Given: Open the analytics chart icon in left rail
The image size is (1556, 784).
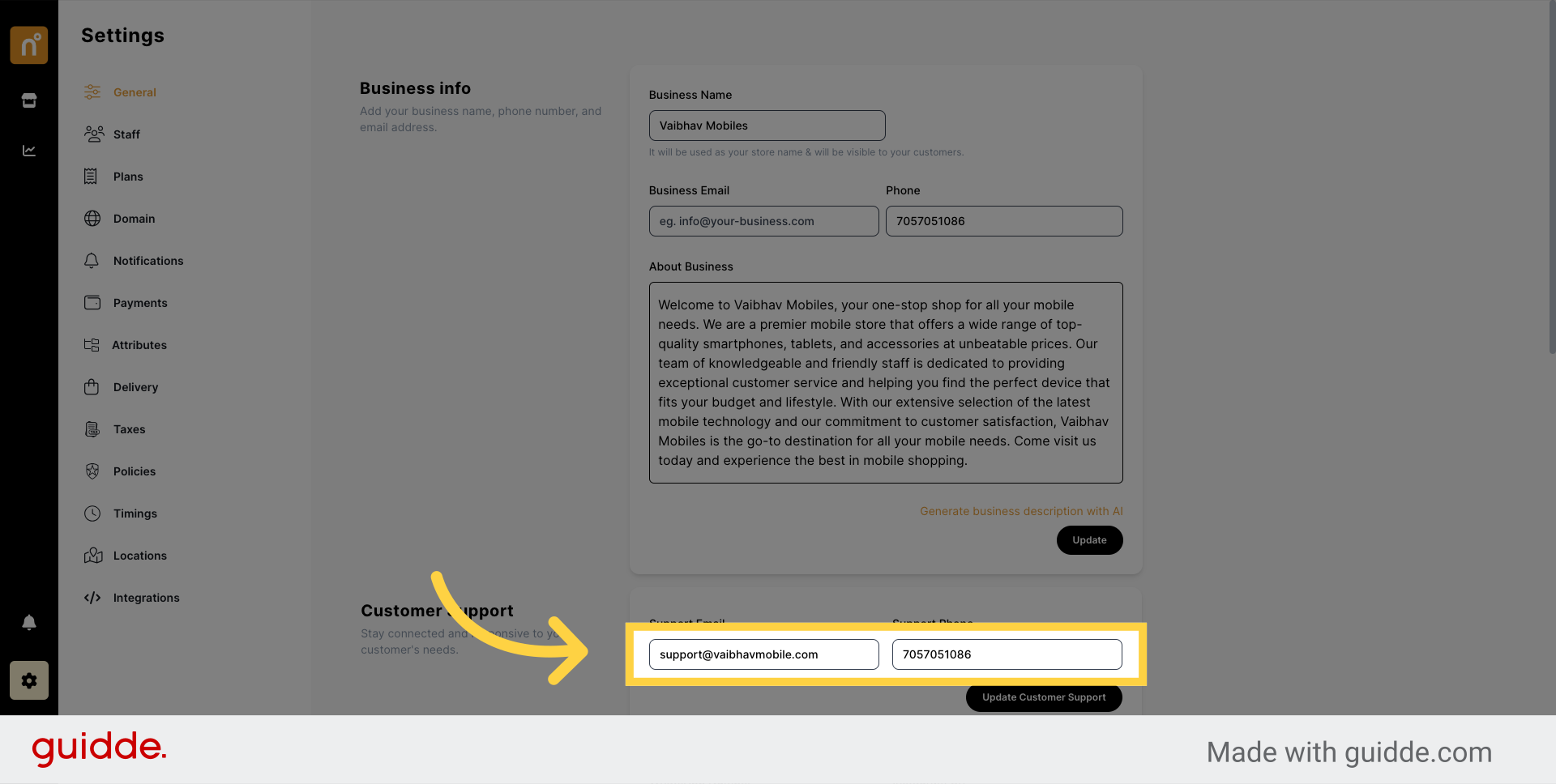Looking at the screenshot, I should point(29,151).
